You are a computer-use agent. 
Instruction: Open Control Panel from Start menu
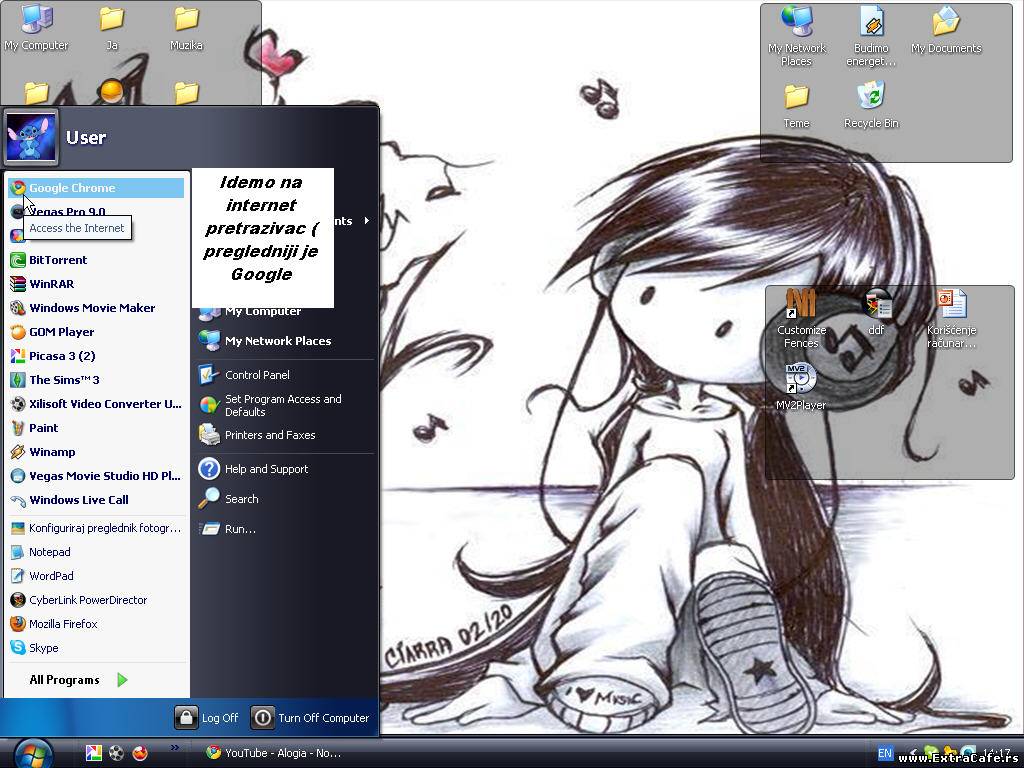(257, 375)
